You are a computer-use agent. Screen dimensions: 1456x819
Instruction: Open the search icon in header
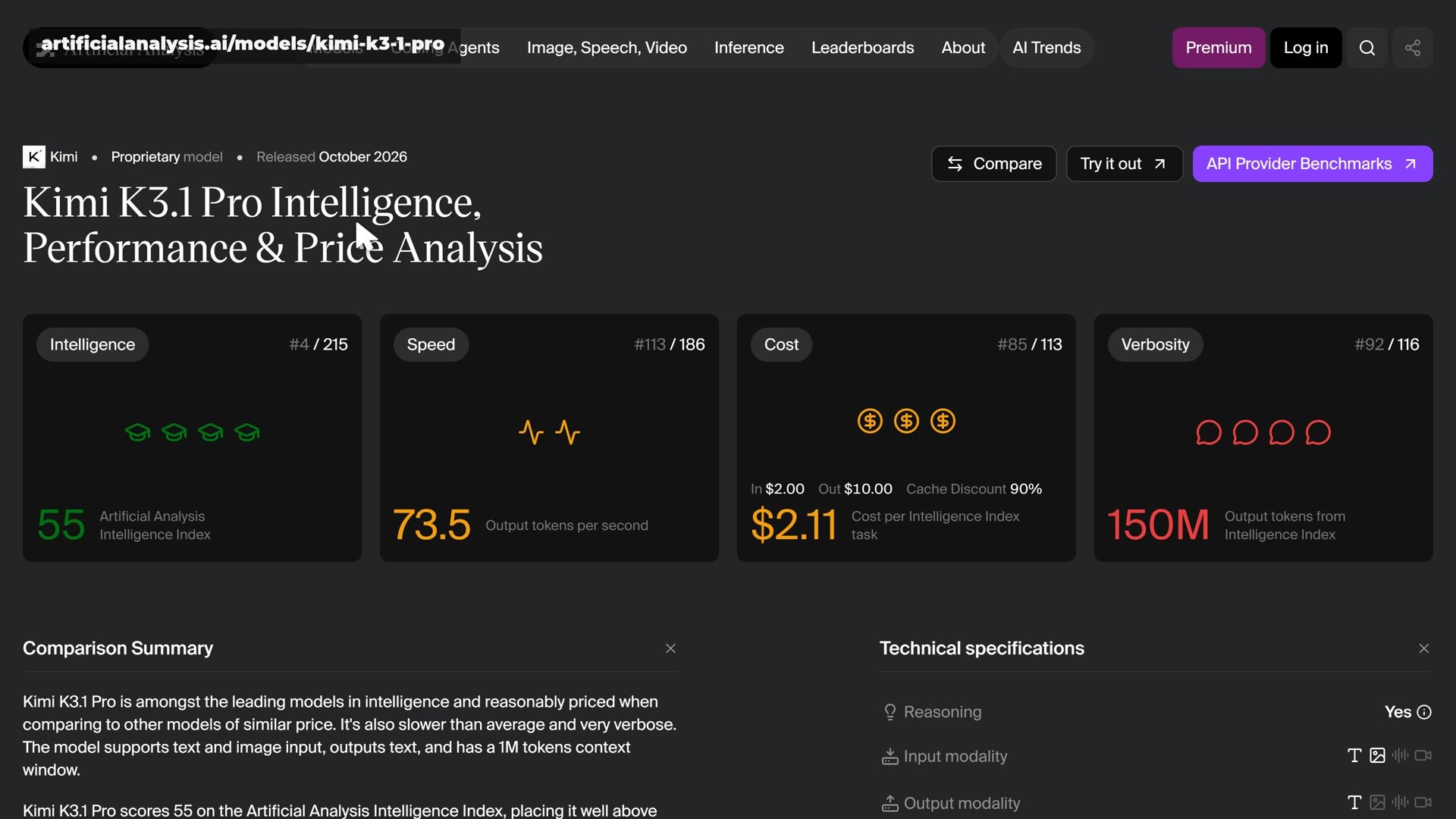(1367, 48)
